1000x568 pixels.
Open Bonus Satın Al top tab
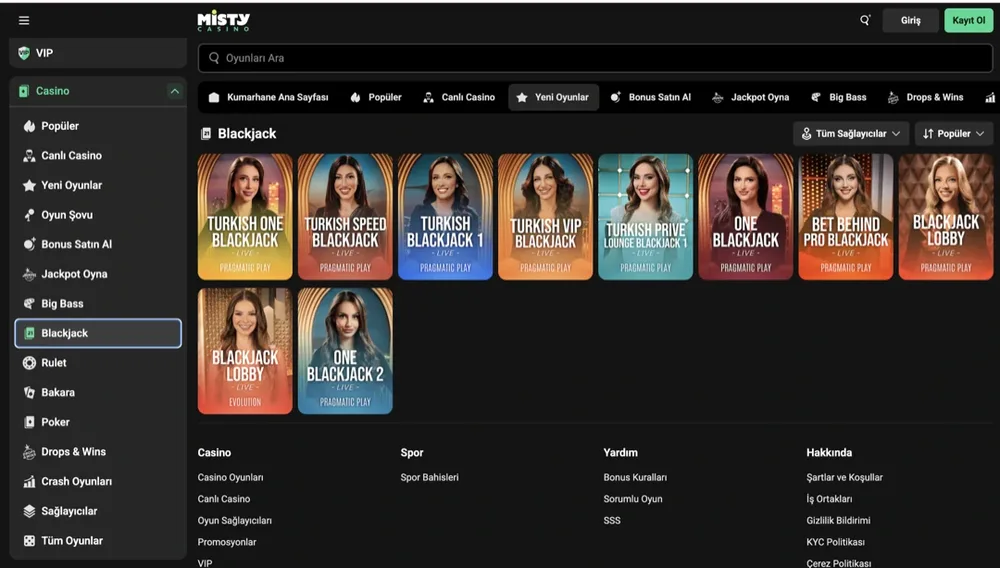pos(651,98)
